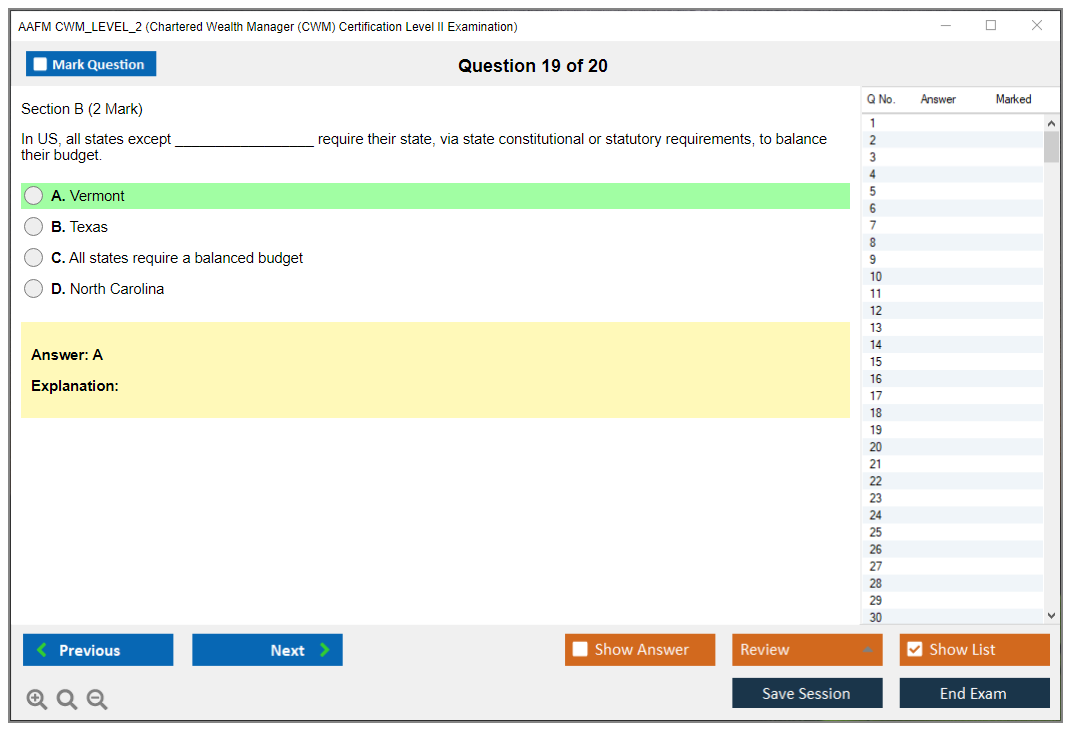
Task: Click the reset zoom magnifier icon
Action: tap(67, 700)
